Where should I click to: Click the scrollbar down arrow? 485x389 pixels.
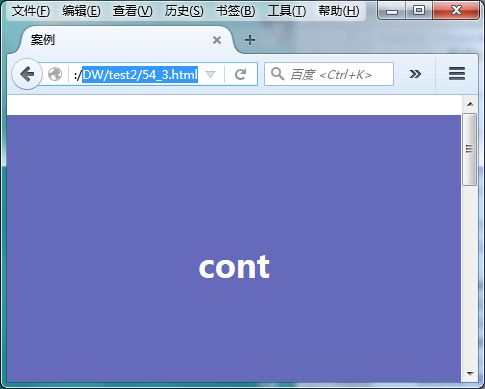click(x=470, y=373)
